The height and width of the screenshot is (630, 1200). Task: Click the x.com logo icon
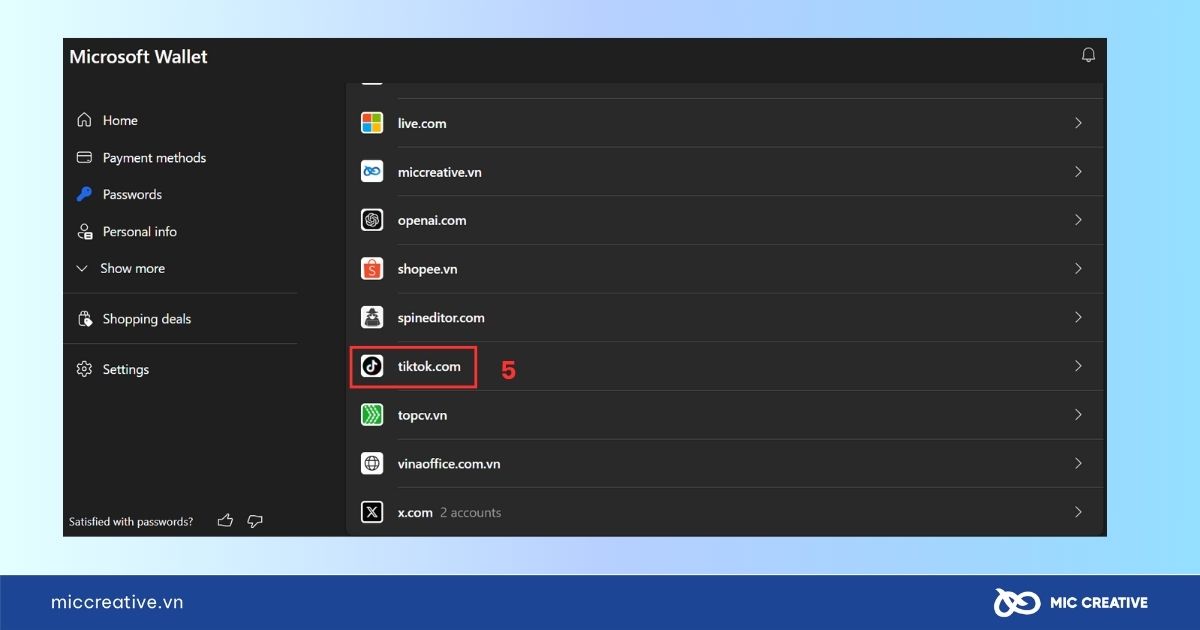372,512
